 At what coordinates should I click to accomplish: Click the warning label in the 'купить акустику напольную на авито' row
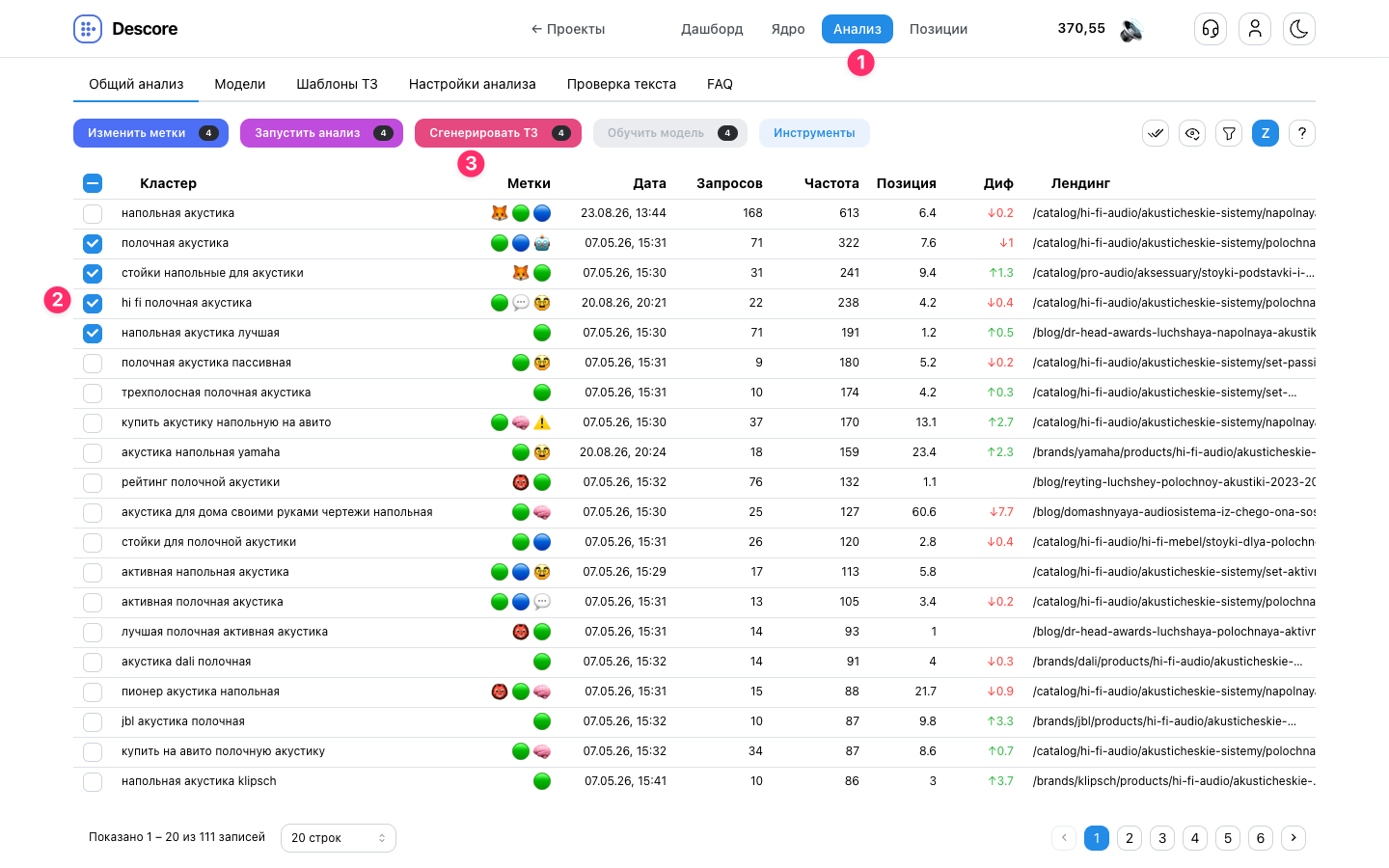pos(542,422)
